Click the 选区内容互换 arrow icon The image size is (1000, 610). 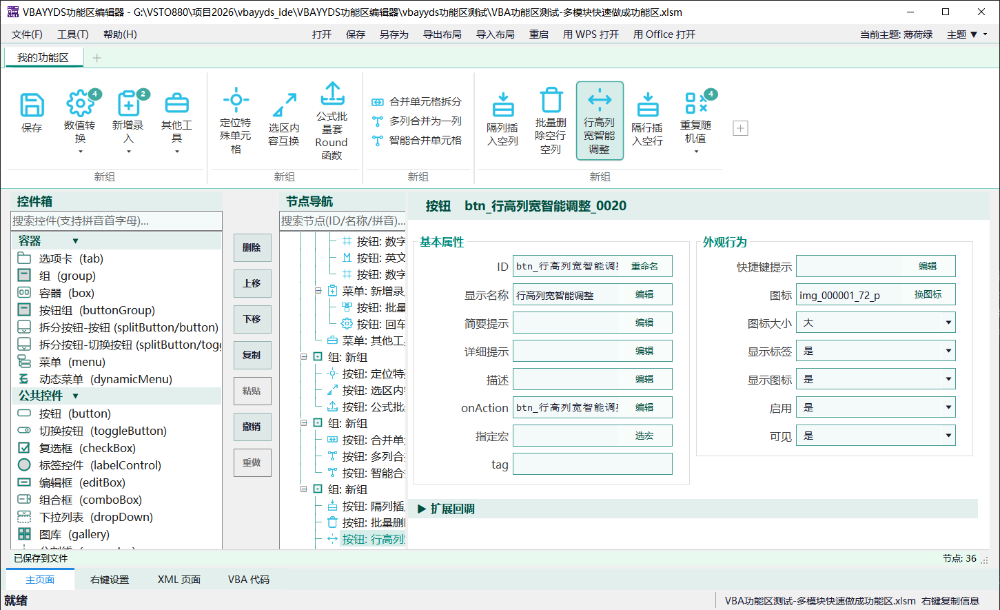[284, 105]
